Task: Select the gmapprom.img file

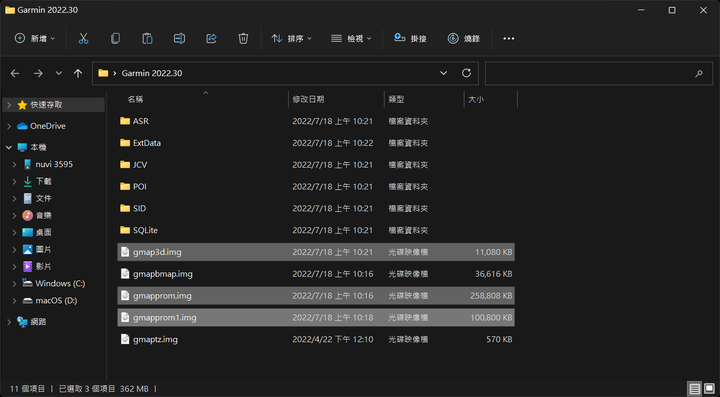Action: [316, 296]
